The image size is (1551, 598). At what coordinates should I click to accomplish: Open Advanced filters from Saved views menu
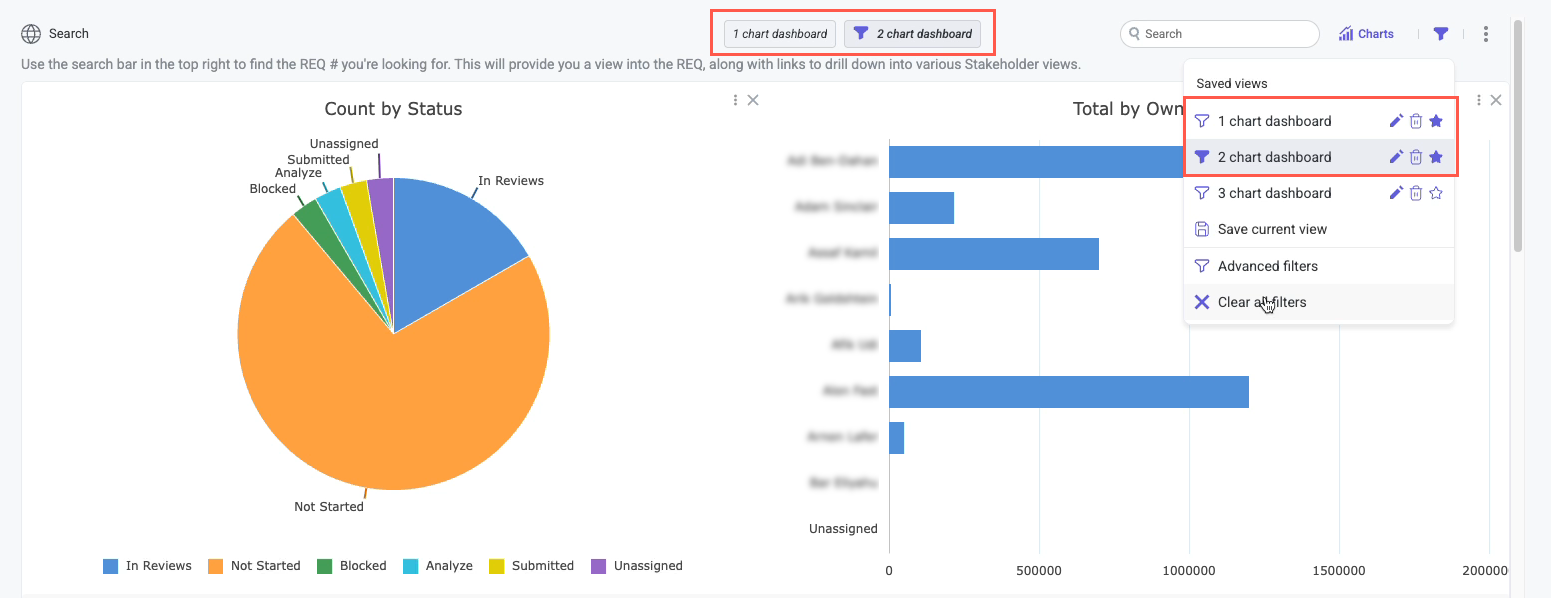click(x=1267, y=265)
